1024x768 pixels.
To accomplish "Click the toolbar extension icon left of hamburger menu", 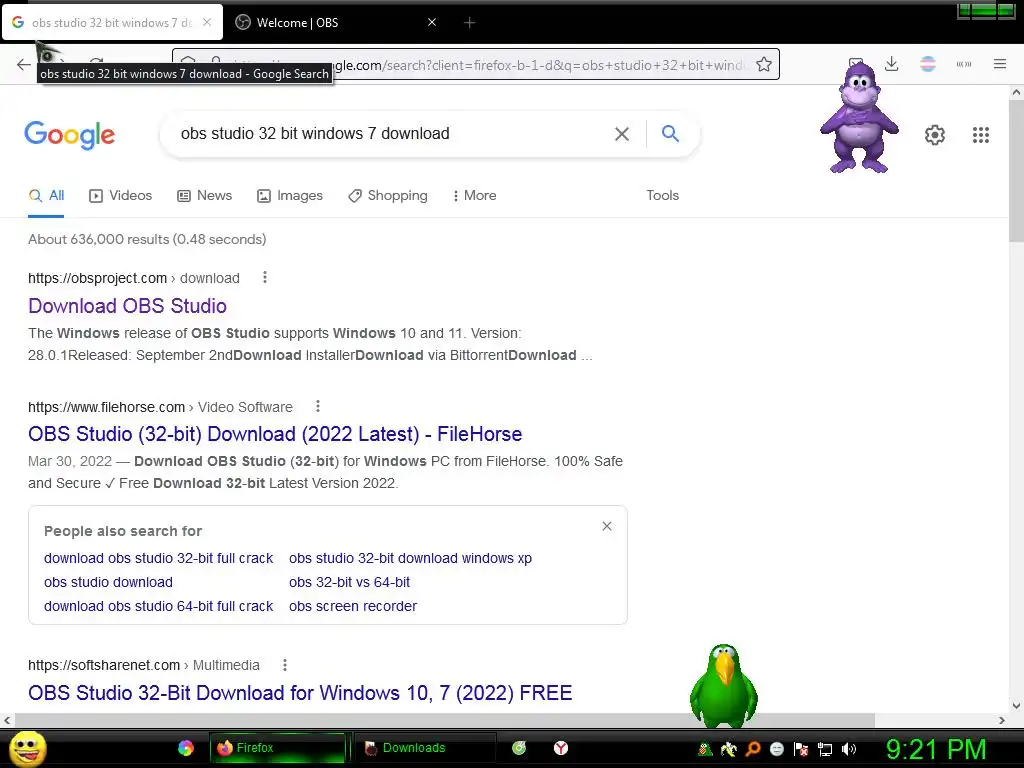I will pyautogui.click(x=963, y=64).
